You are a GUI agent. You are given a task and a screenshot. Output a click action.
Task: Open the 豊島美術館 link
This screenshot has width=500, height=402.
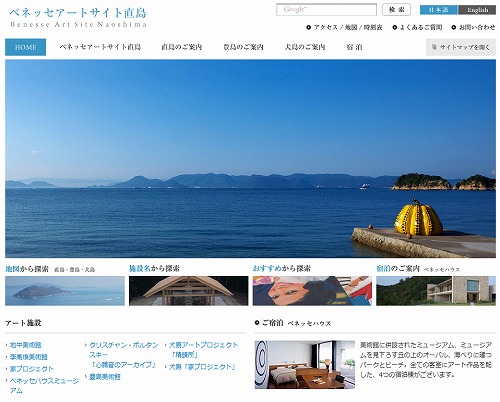[105, 377]
